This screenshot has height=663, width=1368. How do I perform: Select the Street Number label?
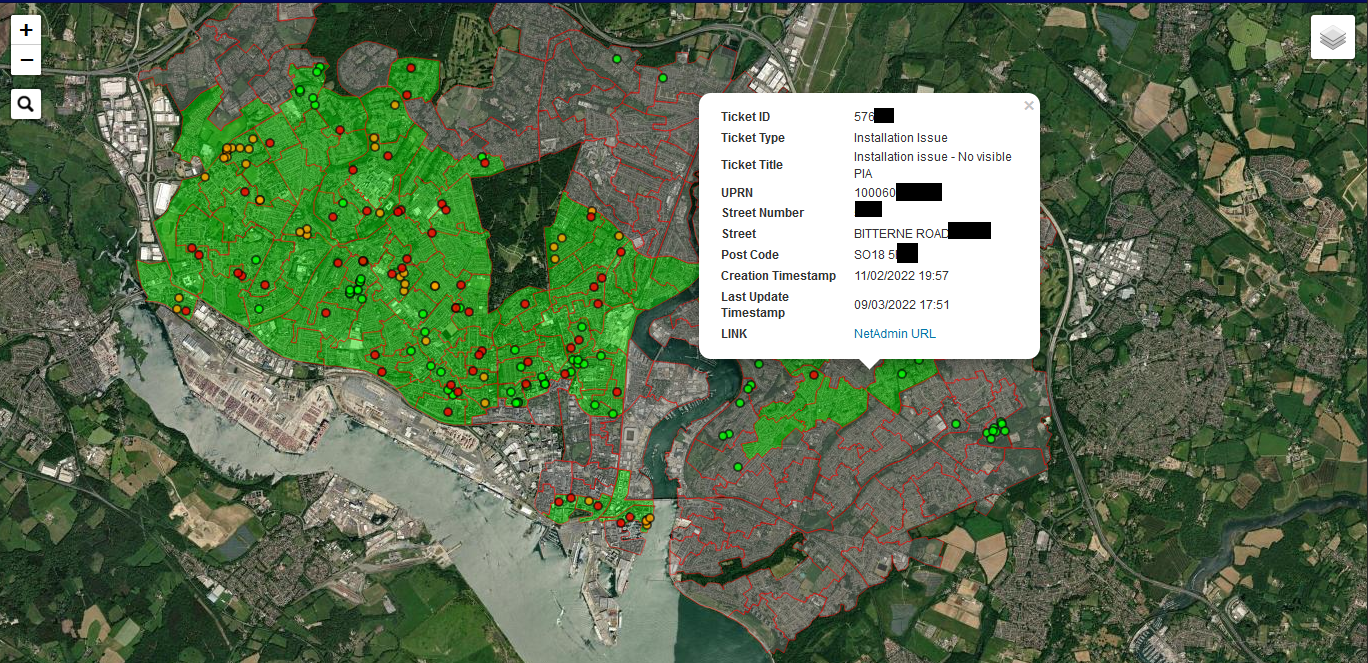pos(763,213)
